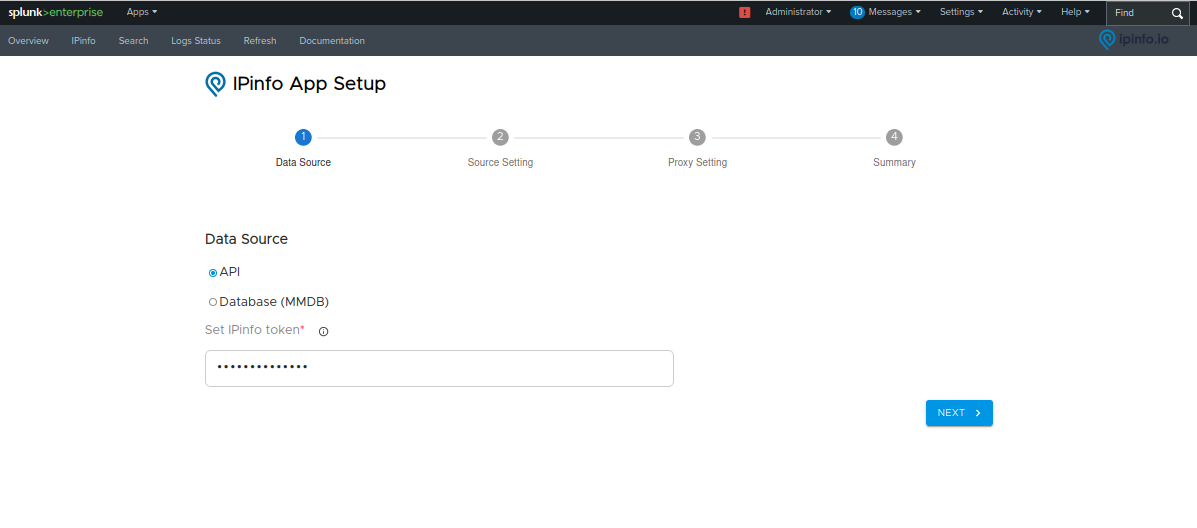Click the Source Setting step label

pos(500,163)
